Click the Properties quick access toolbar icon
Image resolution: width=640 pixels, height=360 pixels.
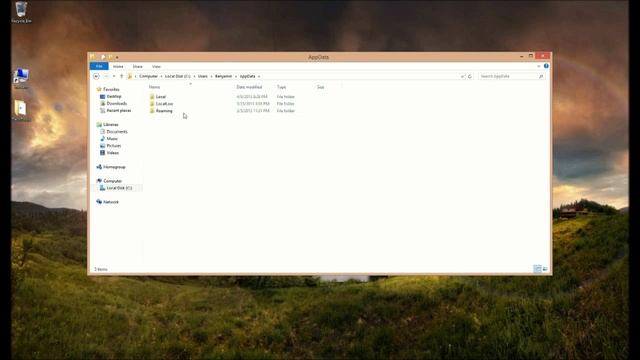(x=102, y=57)
